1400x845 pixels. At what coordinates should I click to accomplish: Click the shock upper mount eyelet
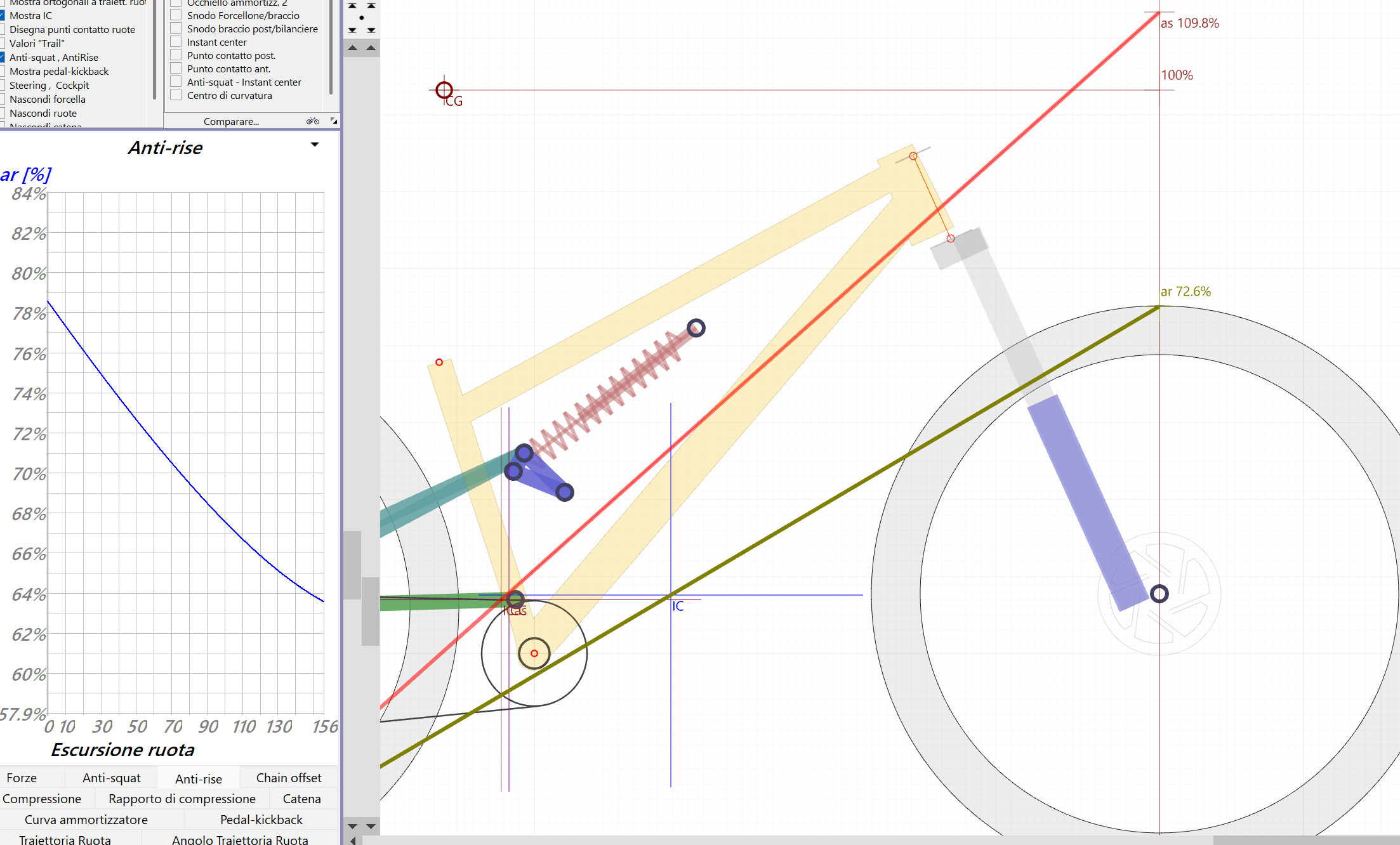[696, 328]
